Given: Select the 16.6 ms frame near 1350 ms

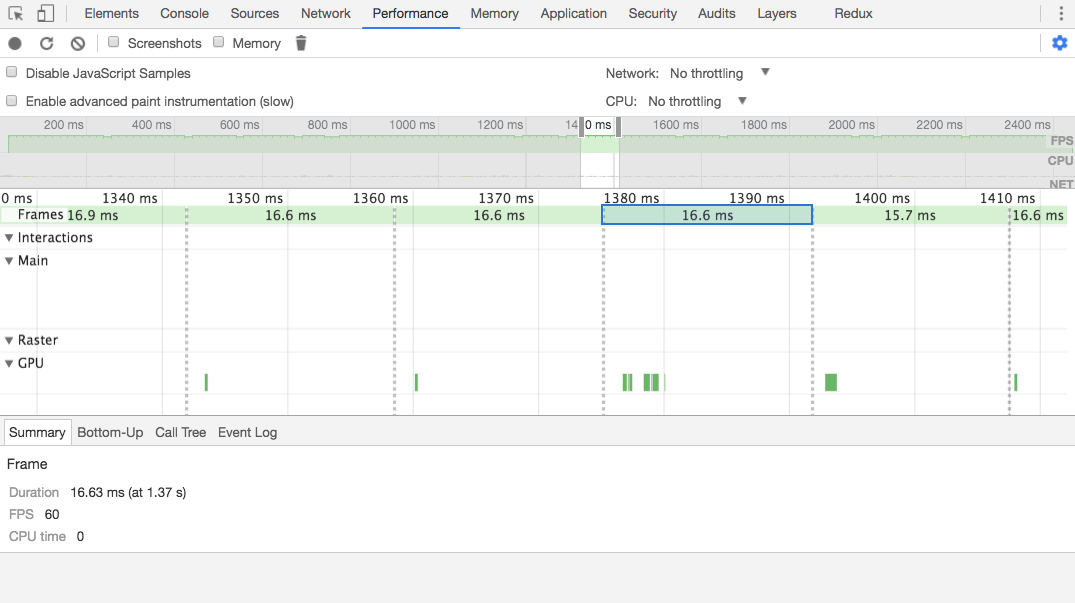Looking at the screenshot, I should click(x=290, y=215).
